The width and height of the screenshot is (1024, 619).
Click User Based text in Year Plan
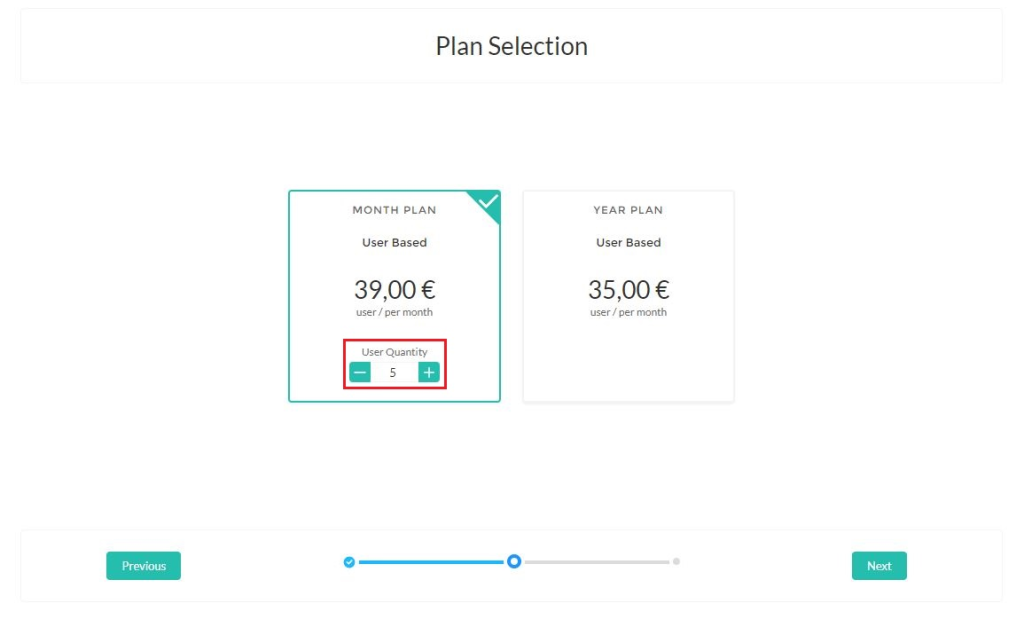pos(628,243)
